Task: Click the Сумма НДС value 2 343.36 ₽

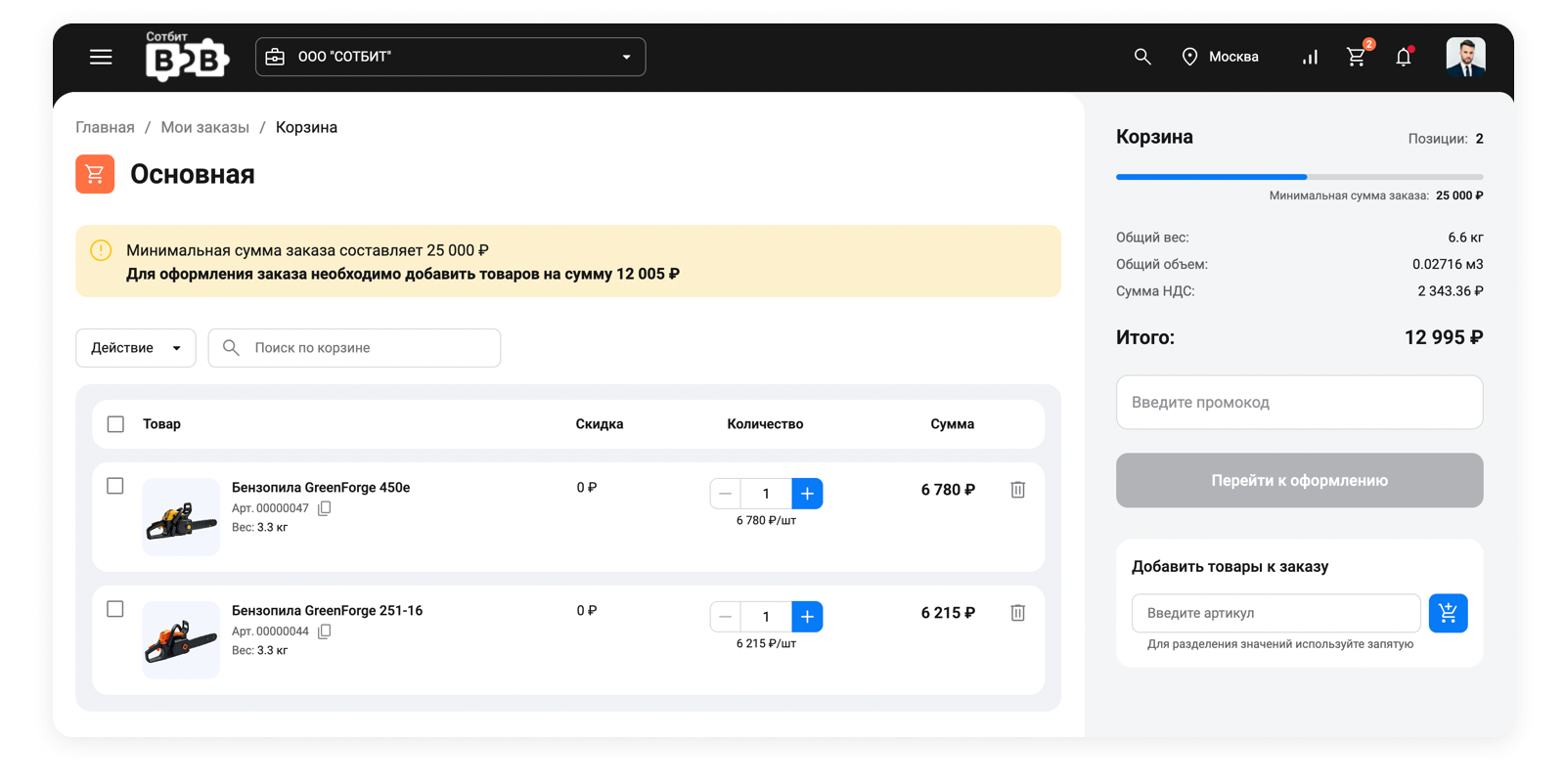Action: coord(1451,291)
